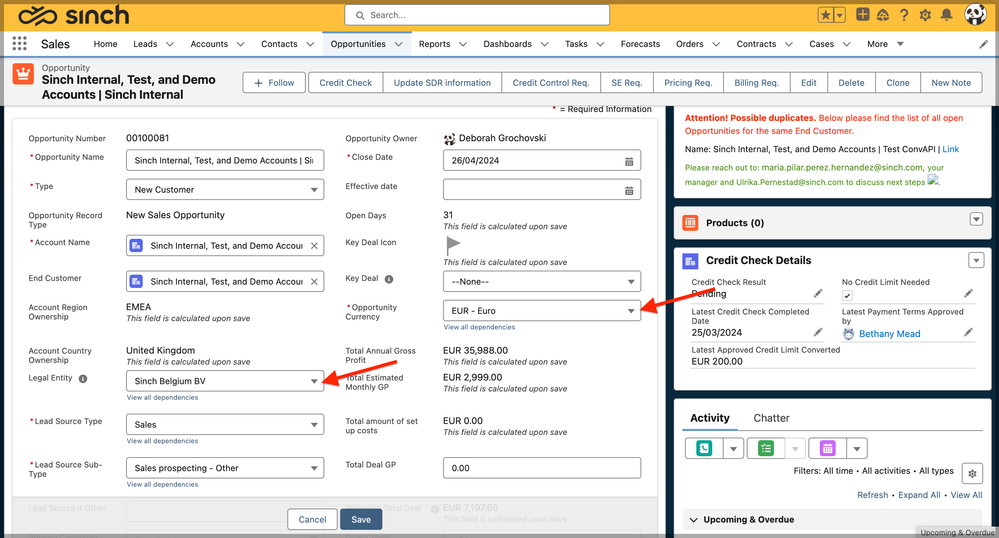Switch to the Chatter tab

click(x=771, y=418)
